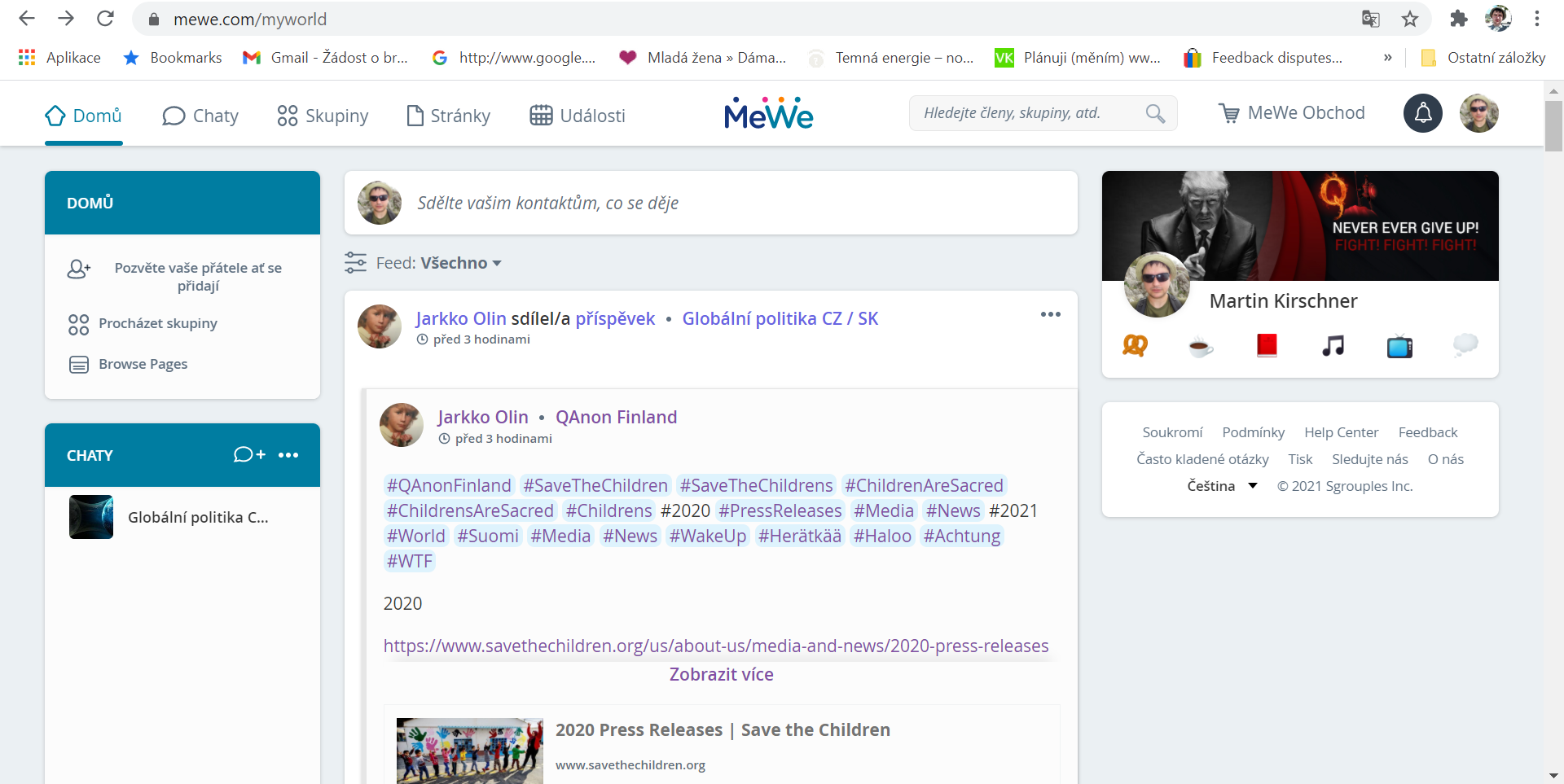Click the #PressReleases hashtag
1564x784 pixels.
pos(780,510)
